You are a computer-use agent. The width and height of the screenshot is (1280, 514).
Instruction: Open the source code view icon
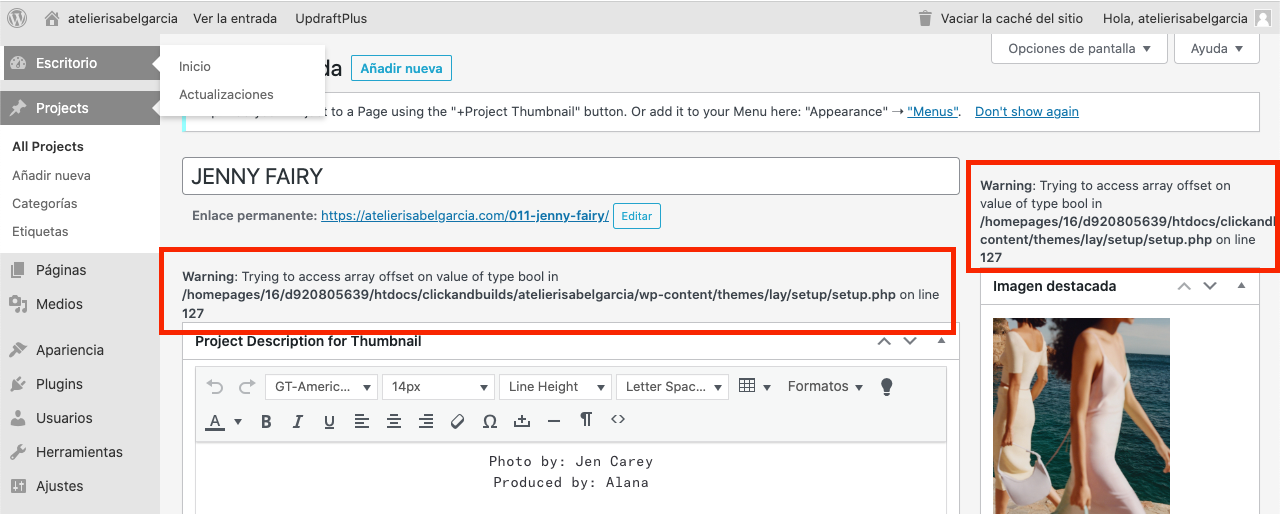click(618, 420)
